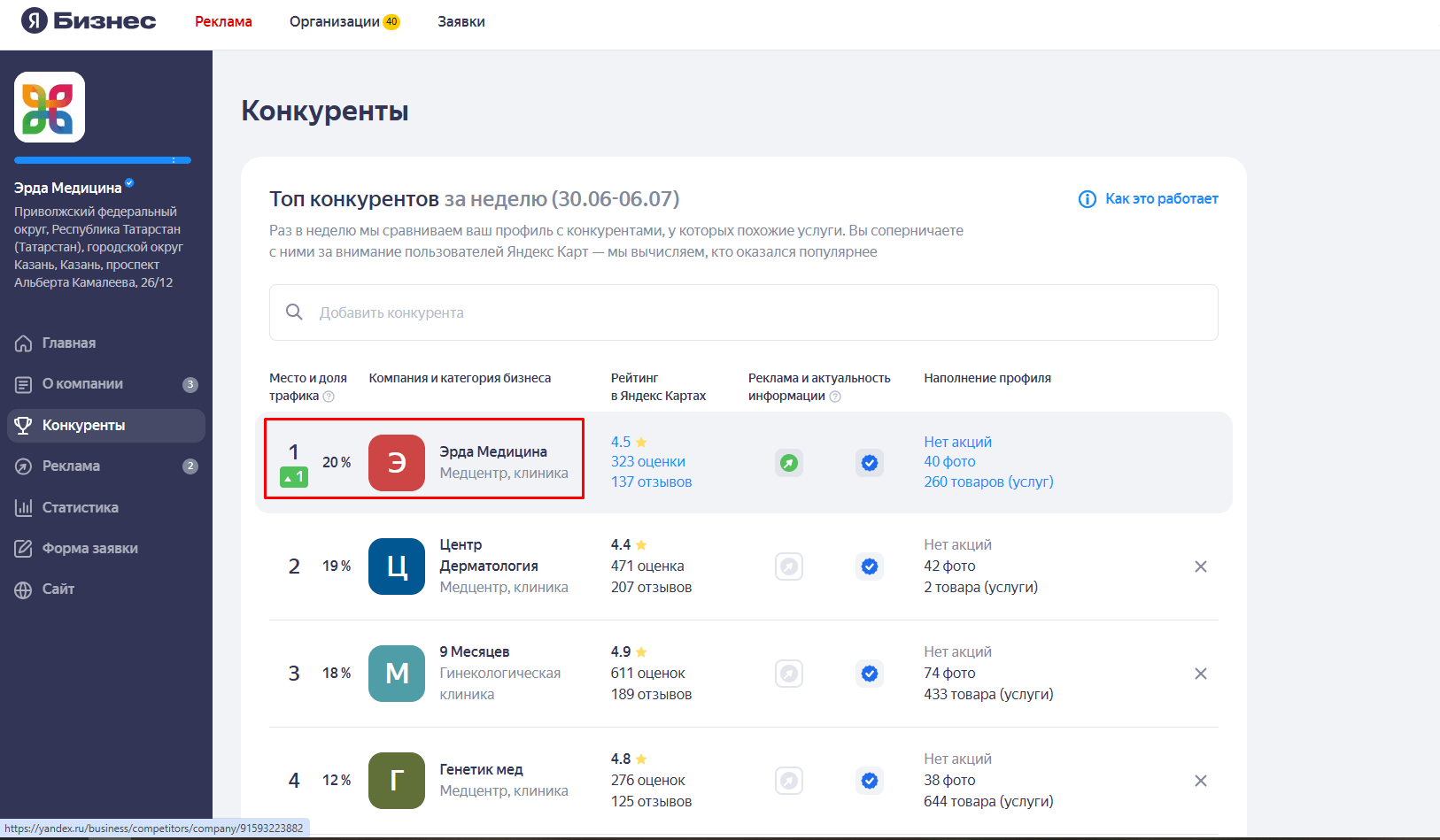
Task: Focus the Добавить конкурента search field
Action: (x=744, y=312)
